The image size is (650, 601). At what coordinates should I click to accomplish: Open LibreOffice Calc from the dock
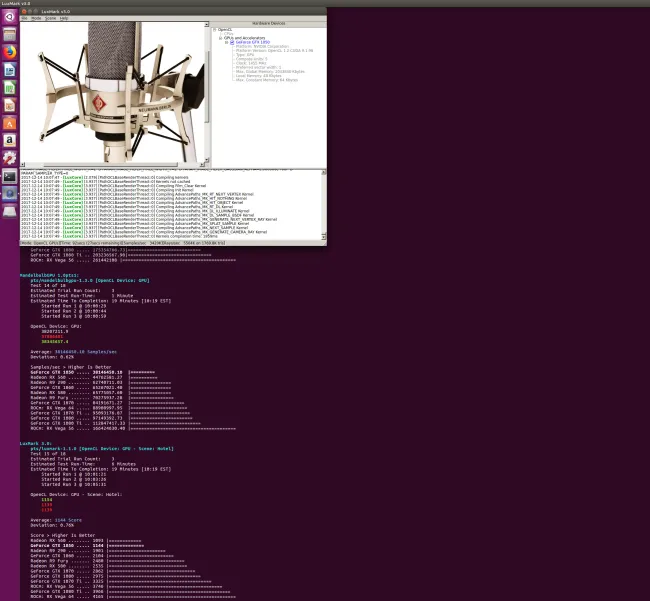click(x=10, y=88)
